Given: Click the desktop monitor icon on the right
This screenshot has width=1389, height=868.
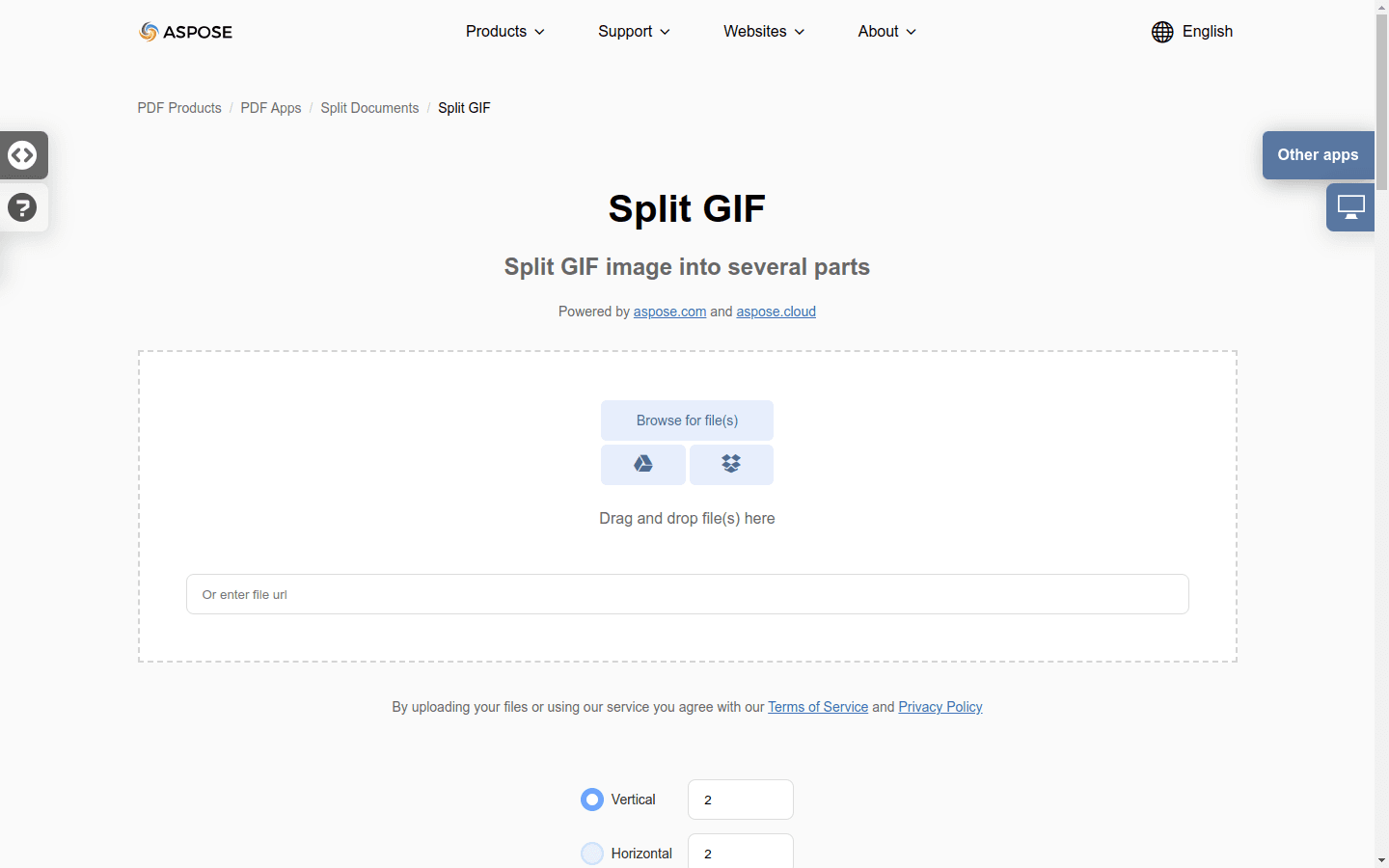Looking at the screenshot, I should 1350,206.
